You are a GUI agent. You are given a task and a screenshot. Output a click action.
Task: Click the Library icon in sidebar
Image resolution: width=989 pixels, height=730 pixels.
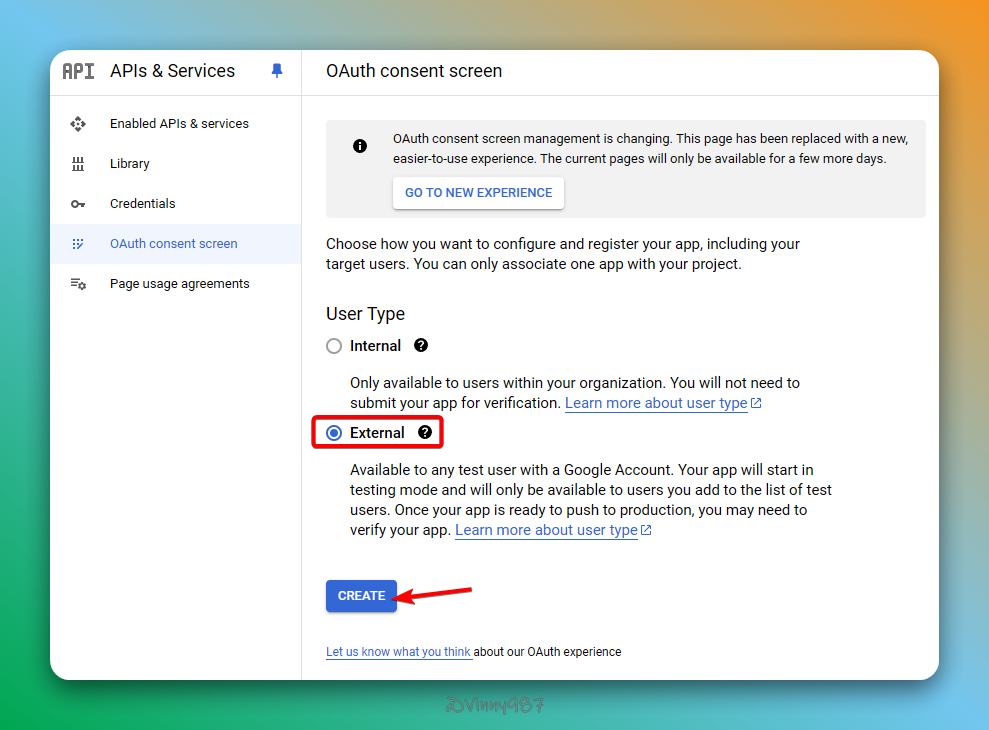78,164
